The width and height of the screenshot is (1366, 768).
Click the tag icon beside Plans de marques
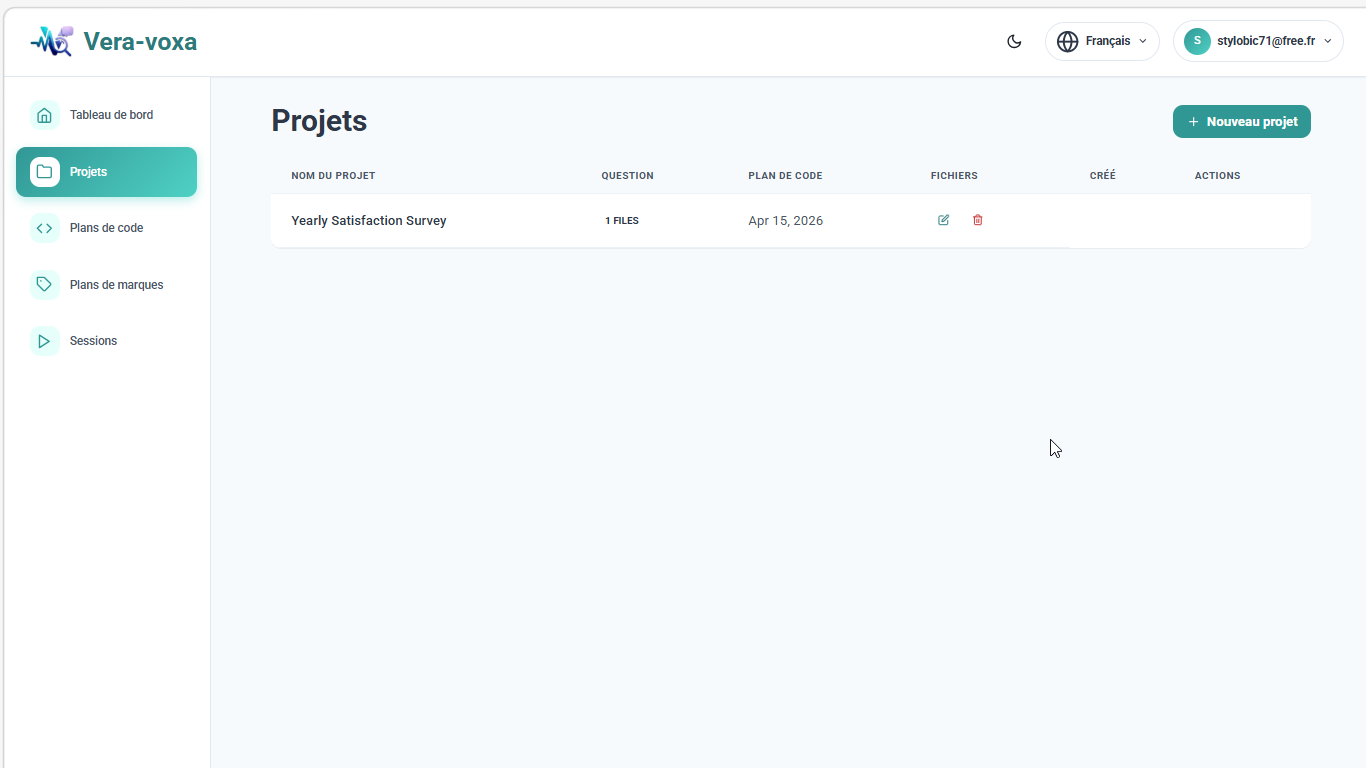pos(44,285)
